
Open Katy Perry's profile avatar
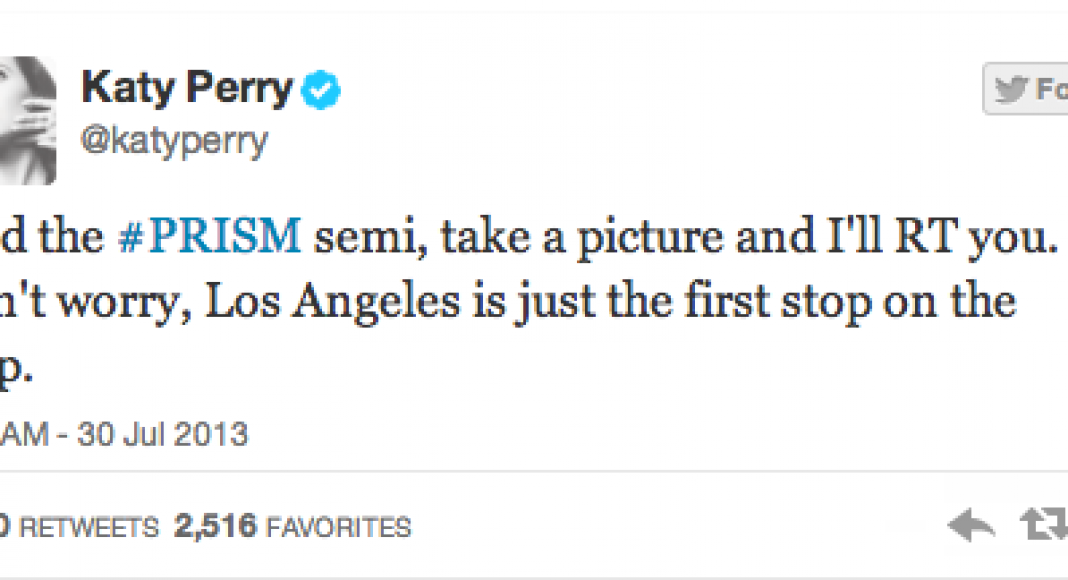[26, 120]
